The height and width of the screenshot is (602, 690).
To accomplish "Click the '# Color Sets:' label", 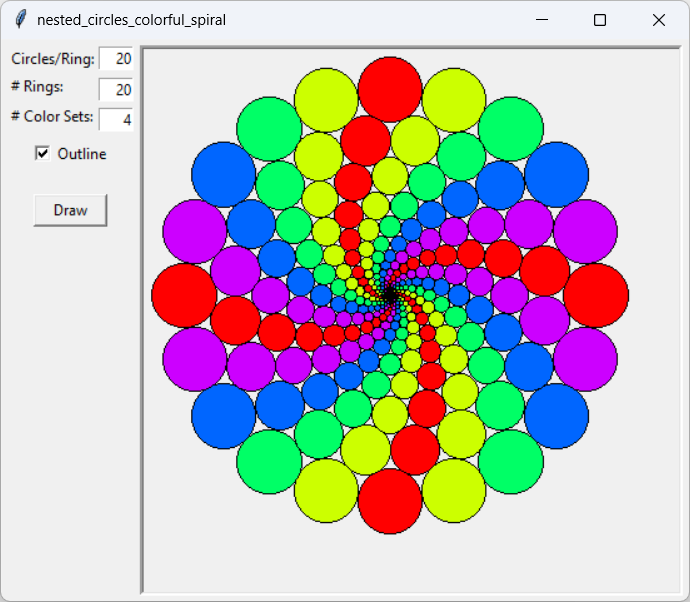I will pos(52,117).
